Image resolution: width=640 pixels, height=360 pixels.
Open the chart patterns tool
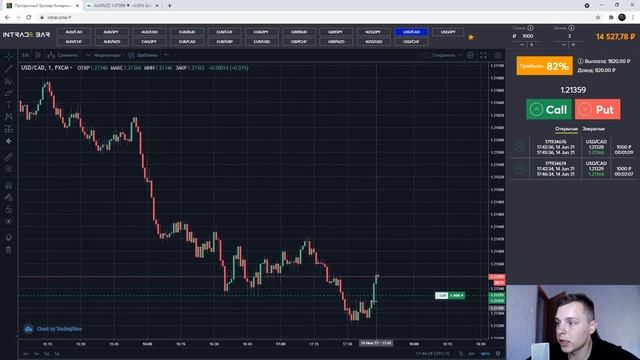[9, 117]
